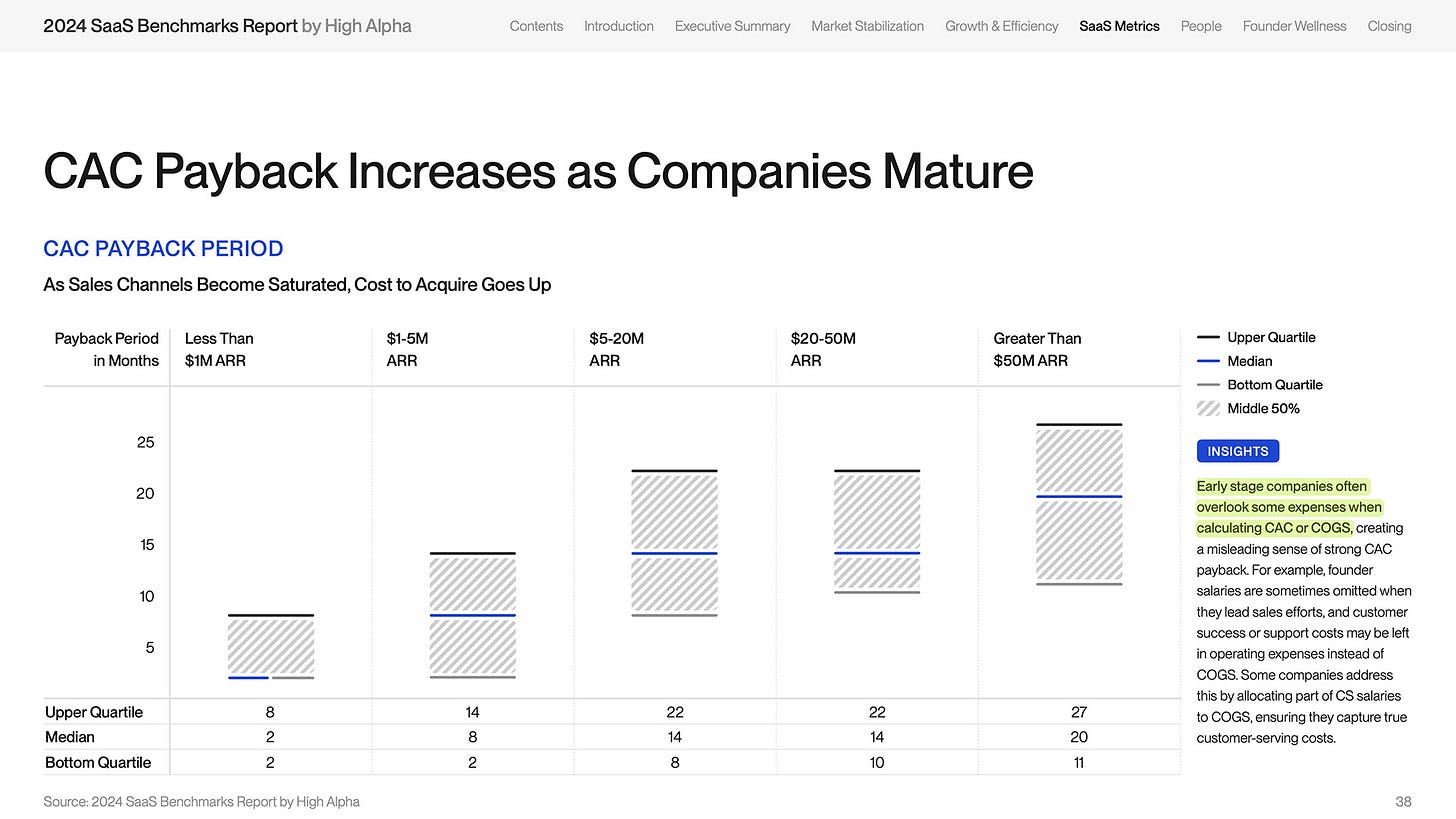Toggle Median line visibility in the legend

point(1207,361)
